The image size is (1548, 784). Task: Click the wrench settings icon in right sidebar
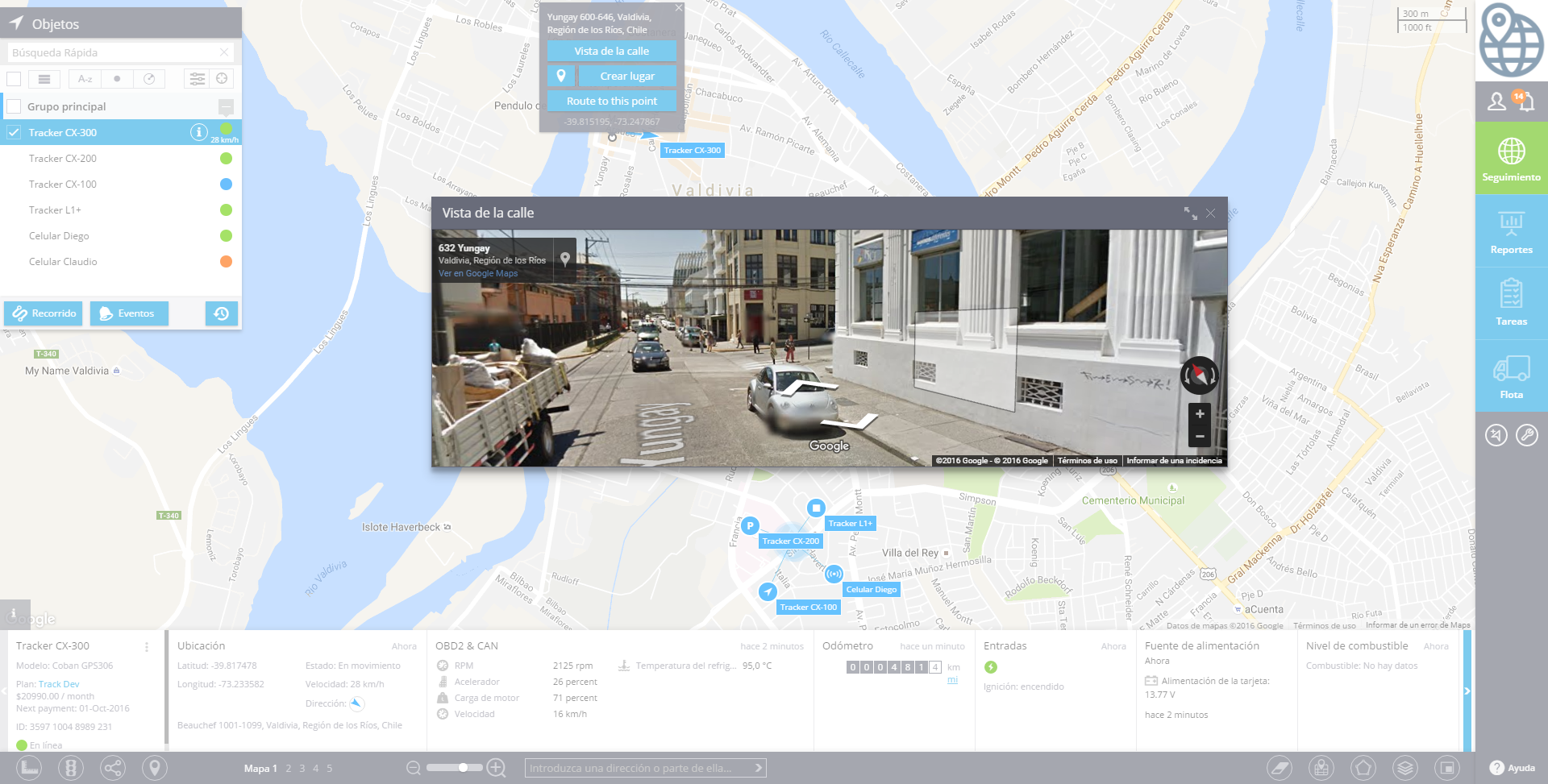(x=1527, y=435)
